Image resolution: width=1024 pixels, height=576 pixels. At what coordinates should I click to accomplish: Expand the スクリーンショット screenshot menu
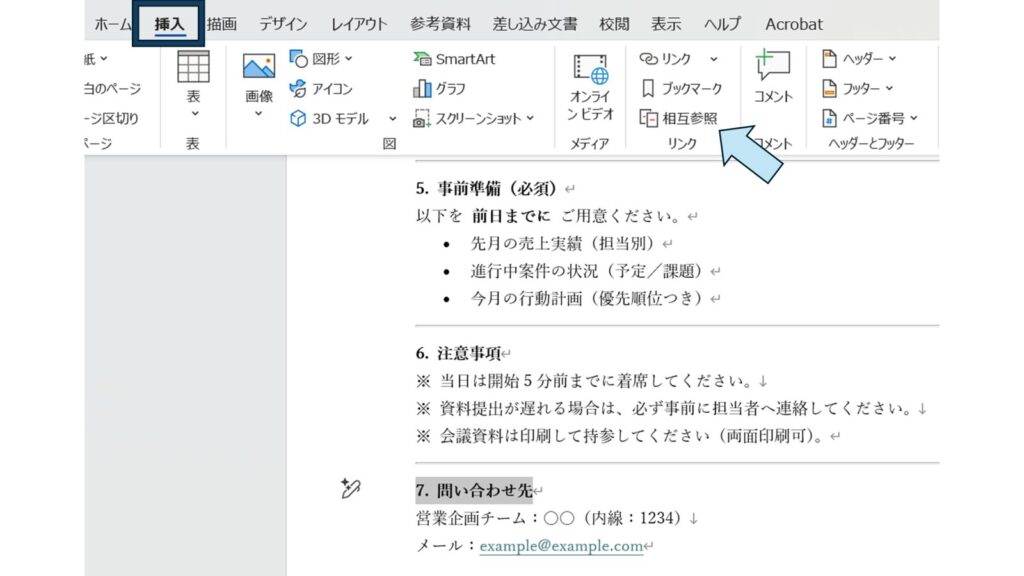pos(530,118)
